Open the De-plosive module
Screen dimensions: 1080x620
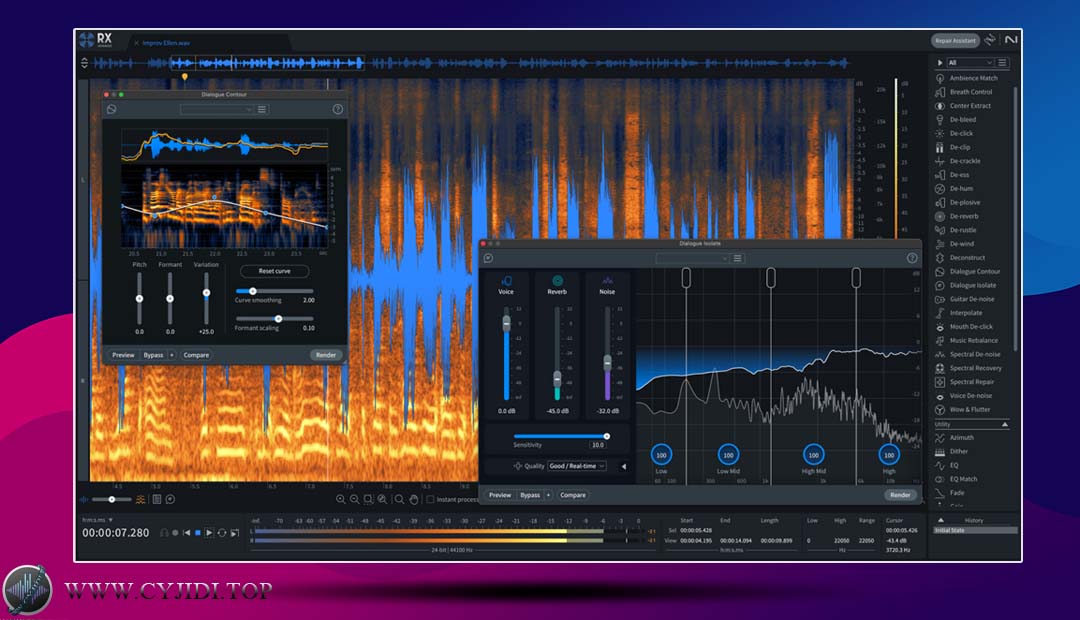click(958, 203)
